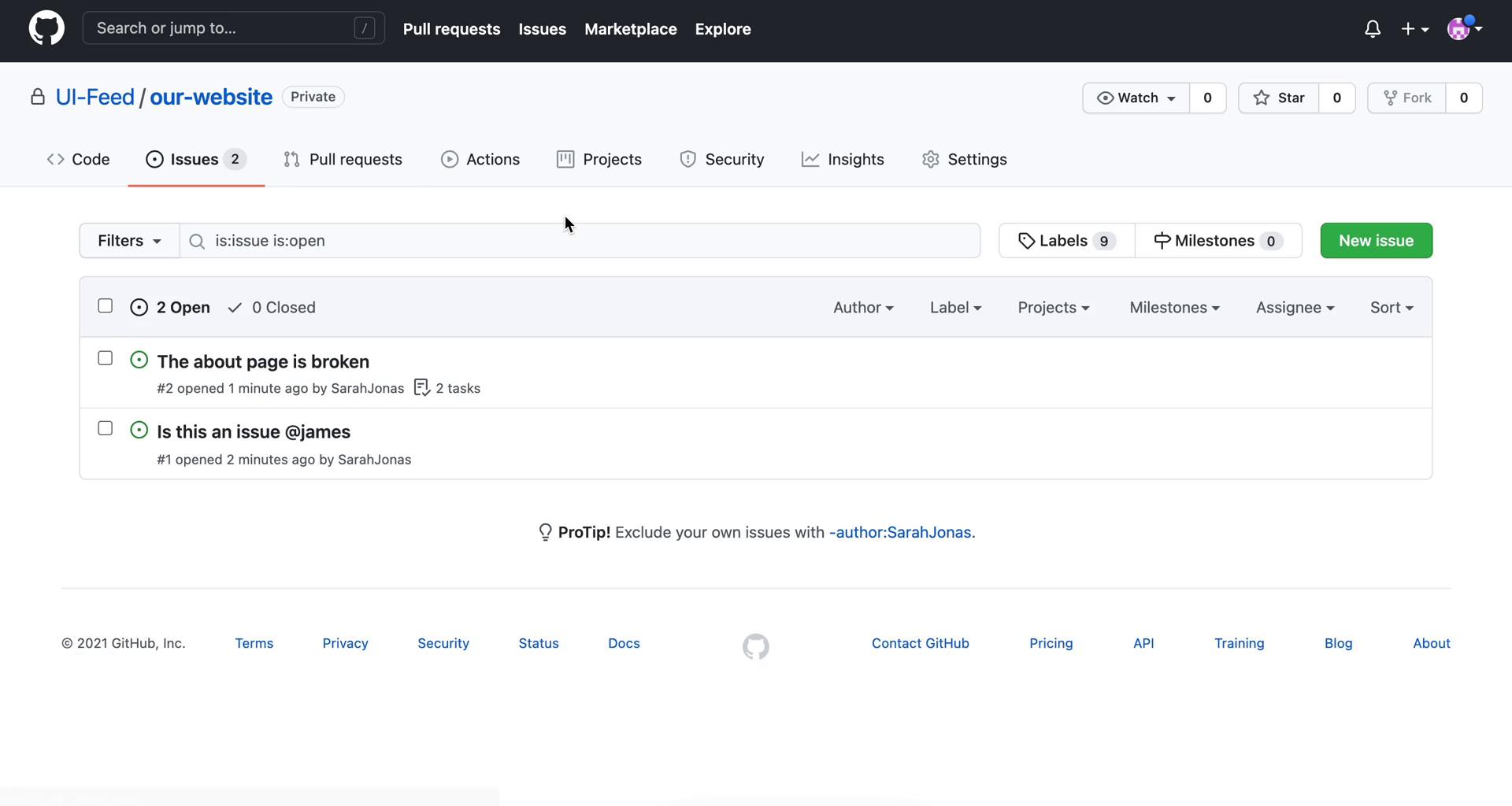Open the Pricing footer link
Screen dimensions: 1512x806
coord(1051,643)
